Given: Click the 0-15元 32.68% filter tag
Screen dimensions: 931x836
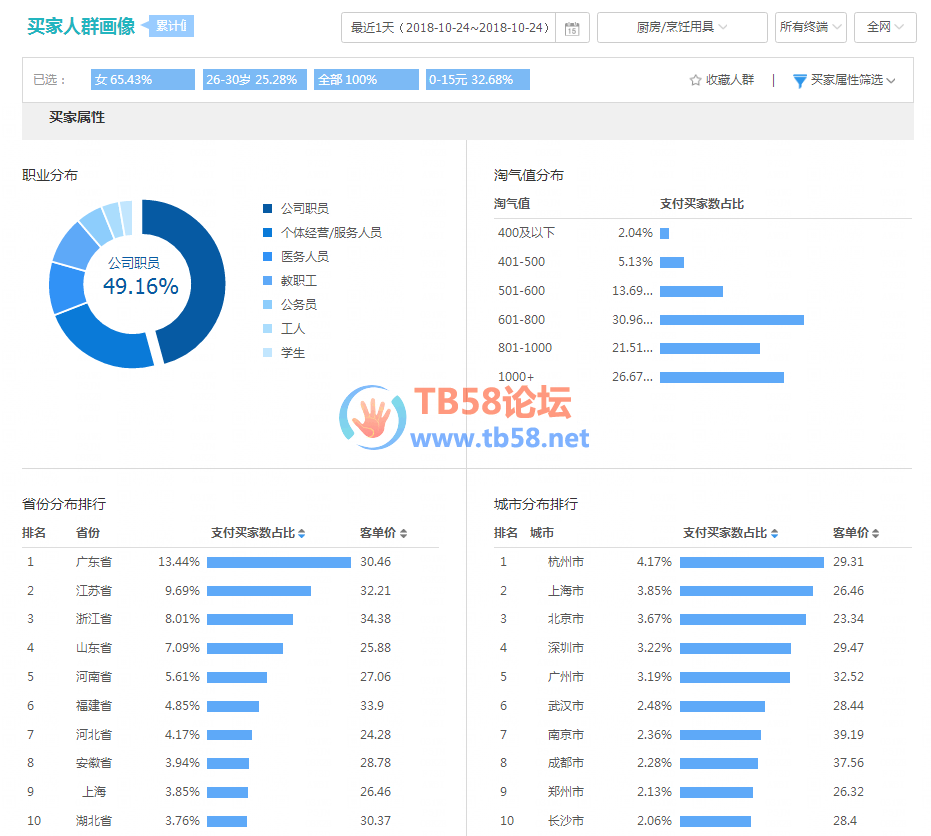Looking at the screenshot, I should [477, 80].
